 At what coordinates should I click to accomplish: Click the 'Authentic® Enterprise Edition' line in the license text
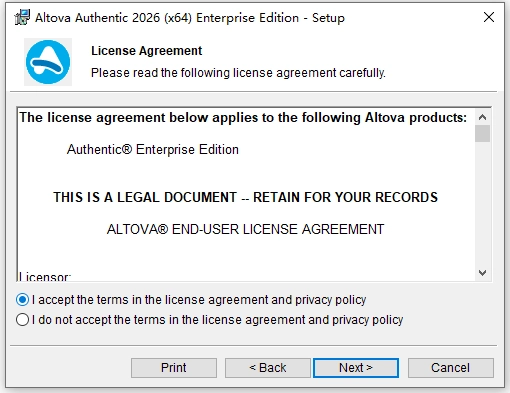pyautogui.click(x=153, y=149)
